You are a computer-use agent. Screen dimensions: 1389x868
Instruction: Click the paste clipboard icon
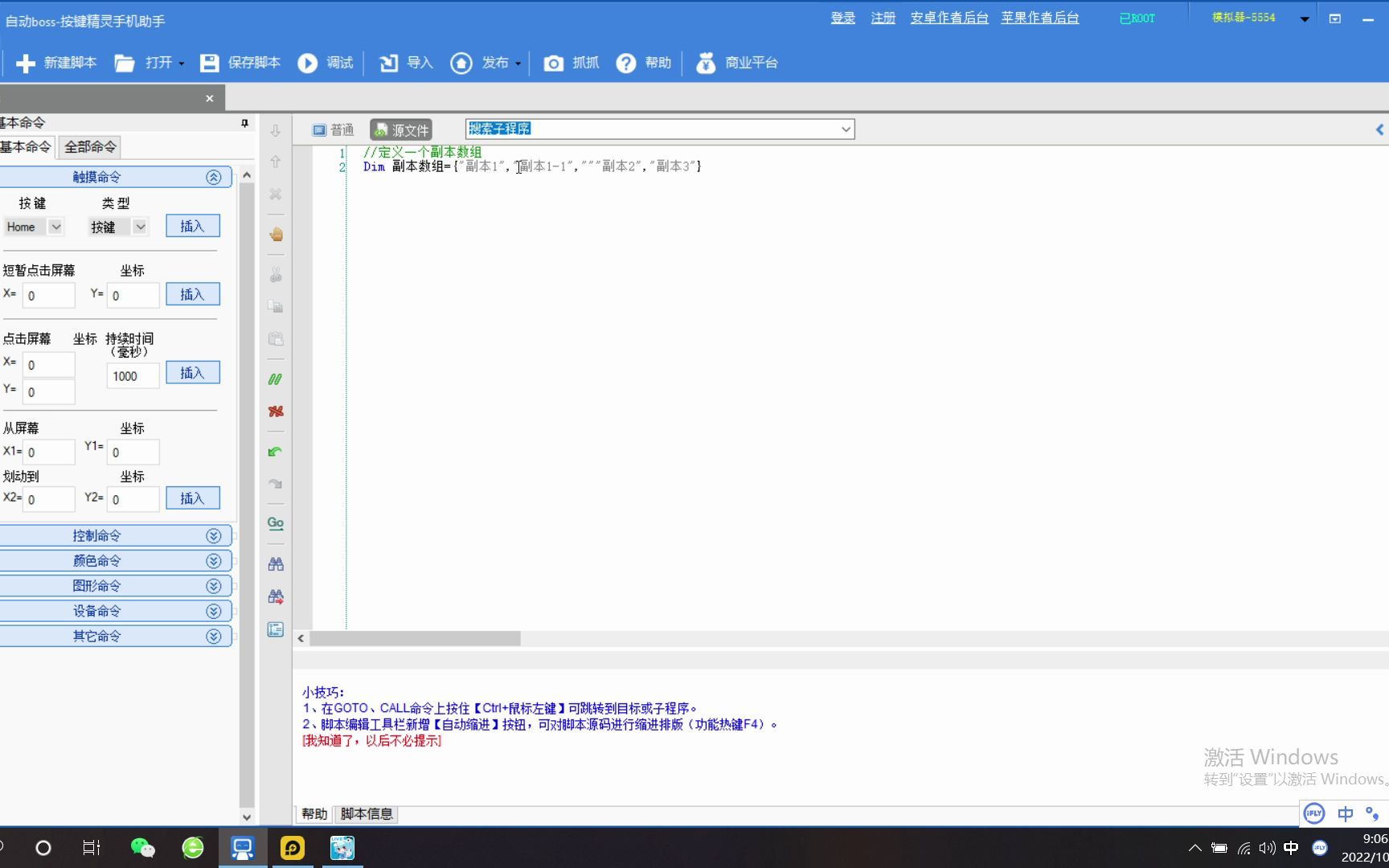coord(276,338)
